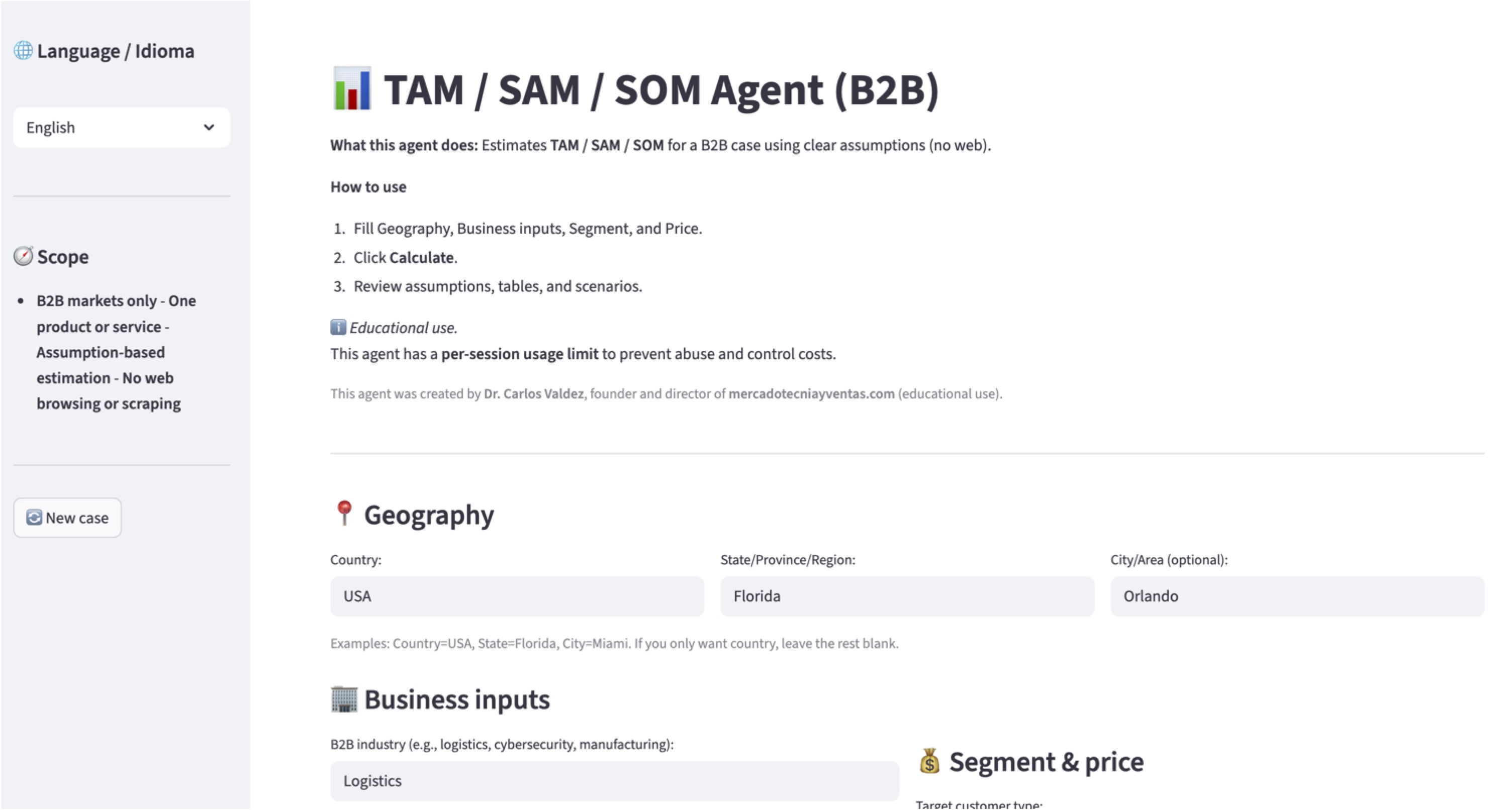The image size is (1512, 810).
Task: Click the building icon by Business inputs
Action: pos(344,699)
